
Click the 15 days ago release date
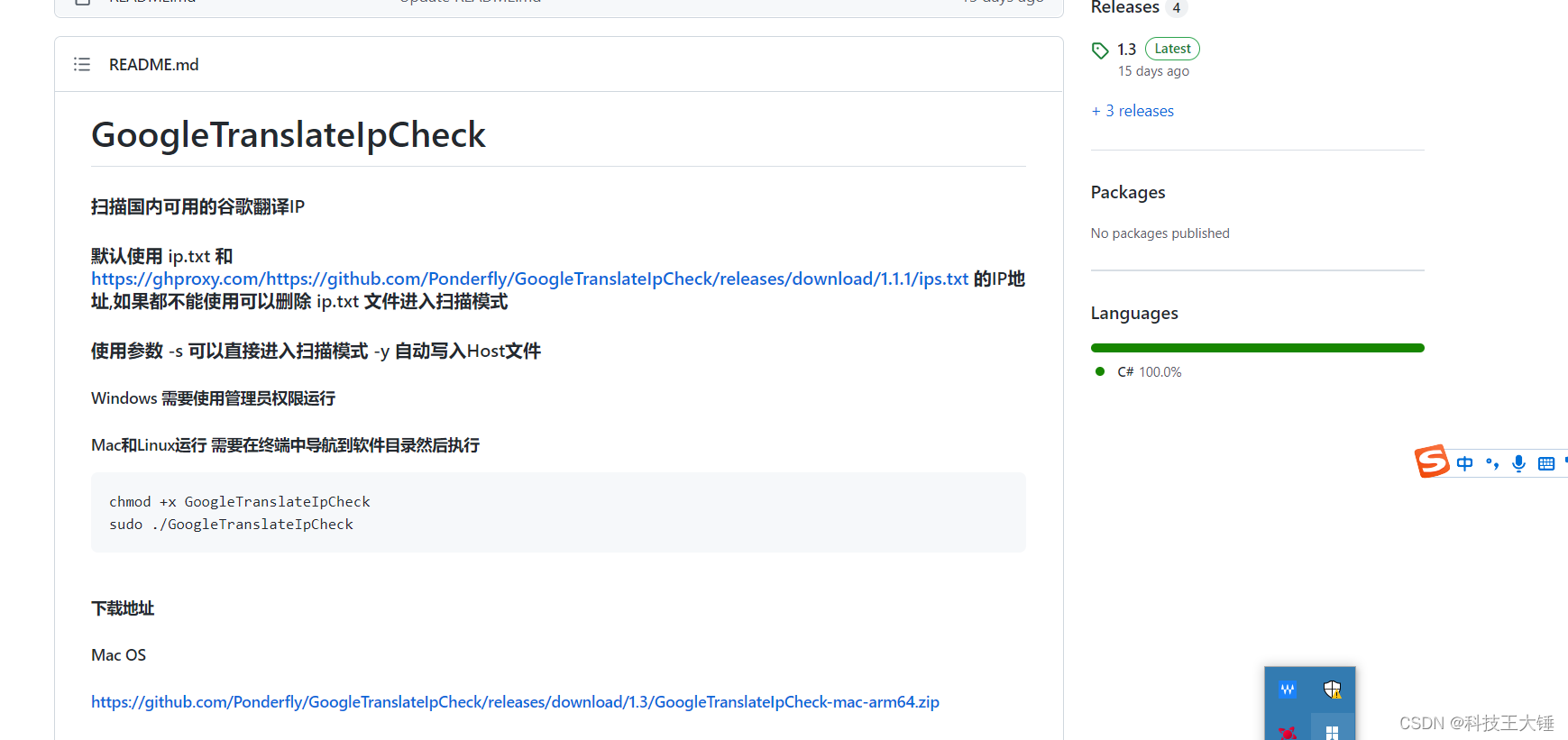(1153, 71)
